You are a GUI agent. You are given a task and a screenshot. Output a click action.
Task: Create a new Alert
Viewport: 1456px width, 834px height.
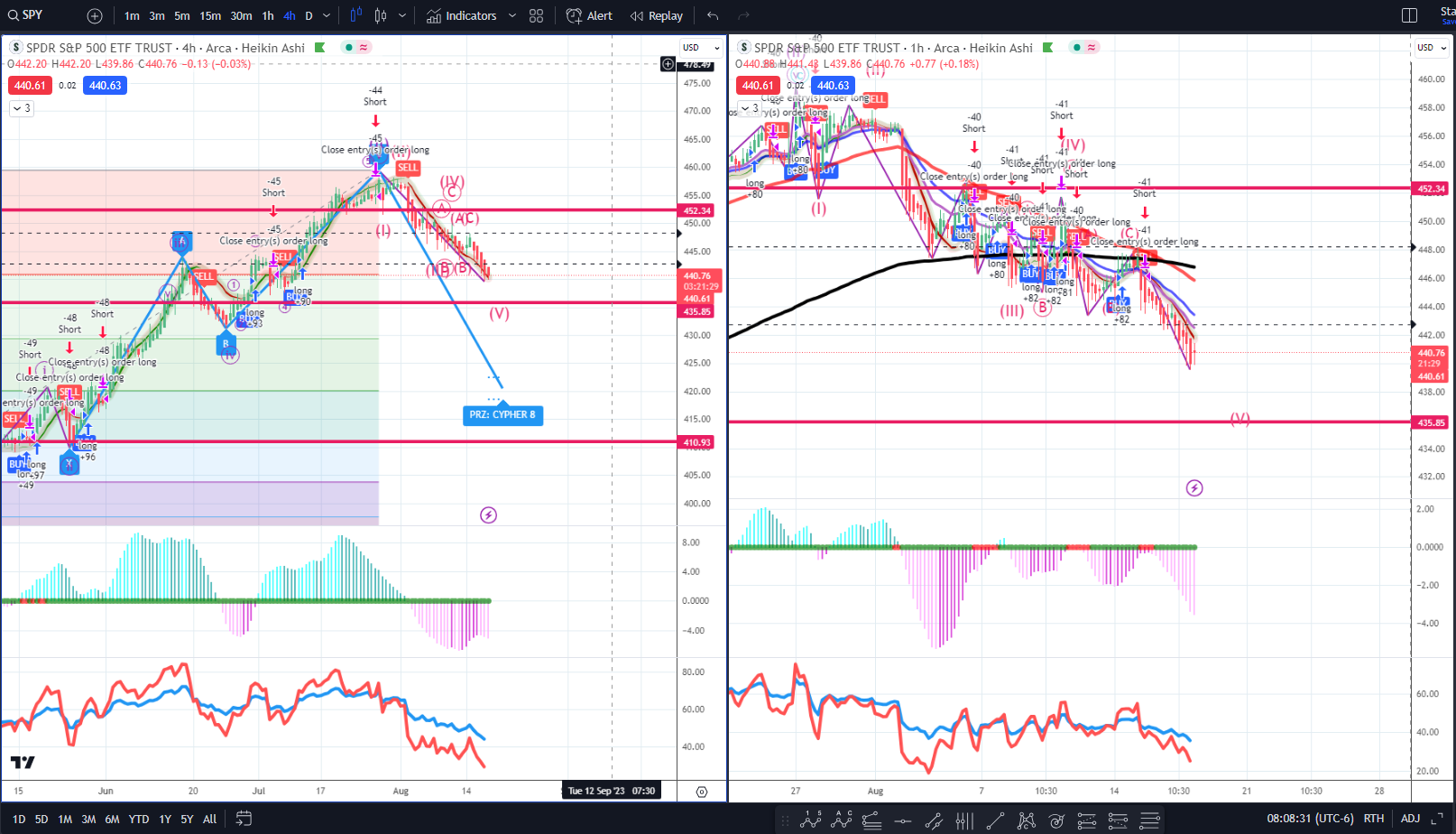pos(589,15)
